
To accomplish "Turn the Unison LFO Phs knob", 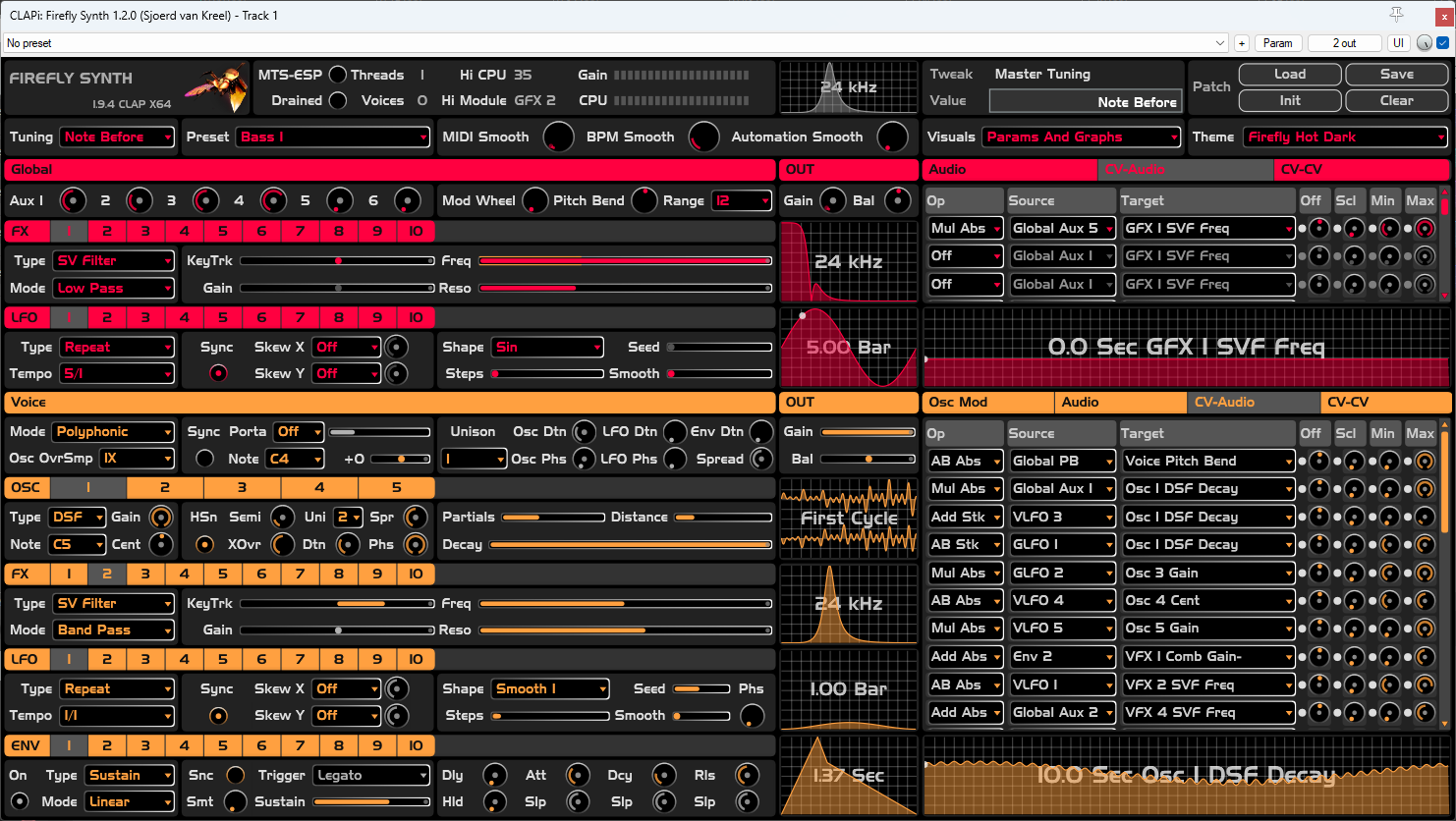I will click(x=675, y=459).
